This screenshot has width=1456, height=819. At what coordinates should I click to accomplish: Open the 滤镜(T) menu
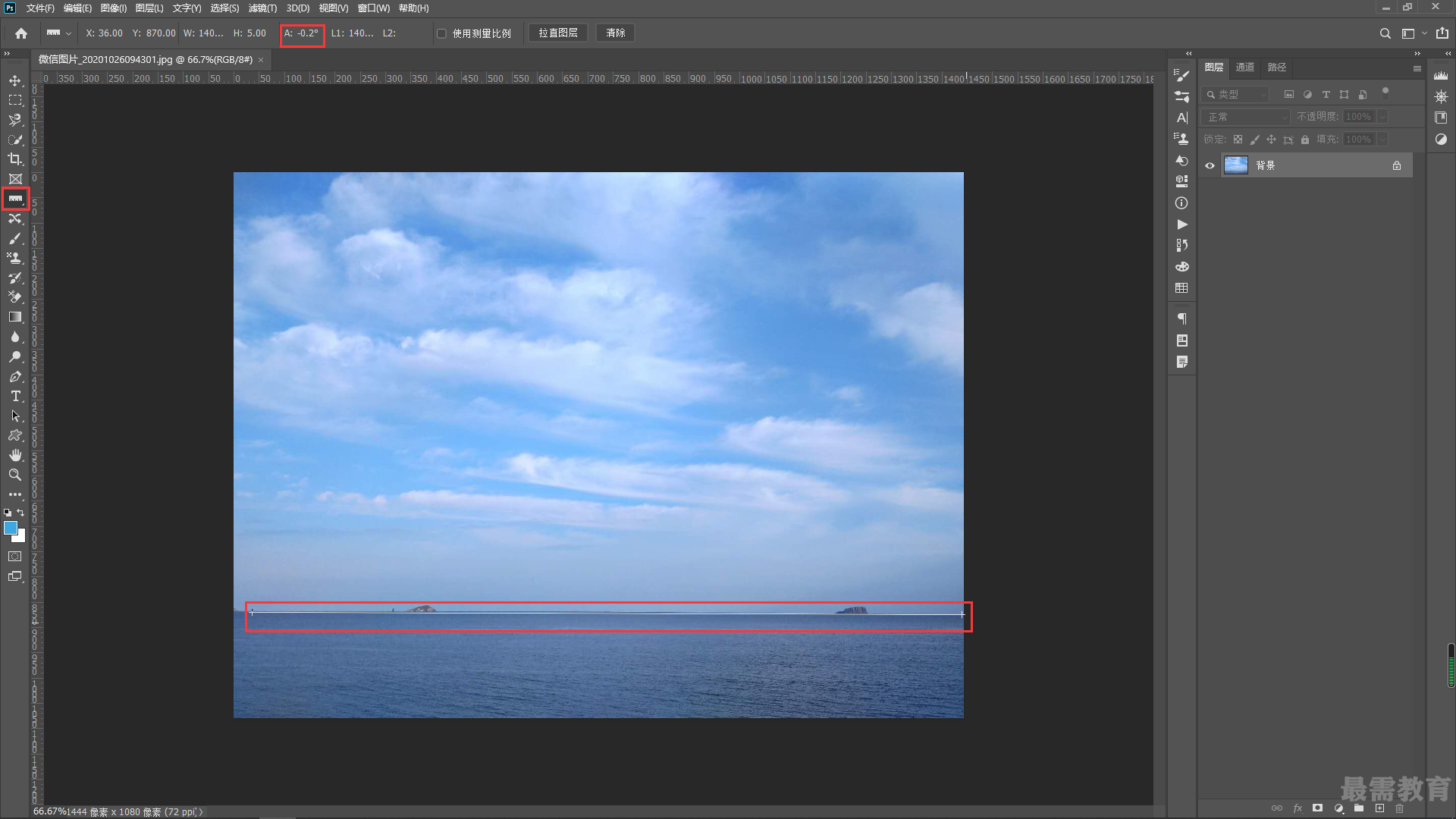(x=262, y=8)
